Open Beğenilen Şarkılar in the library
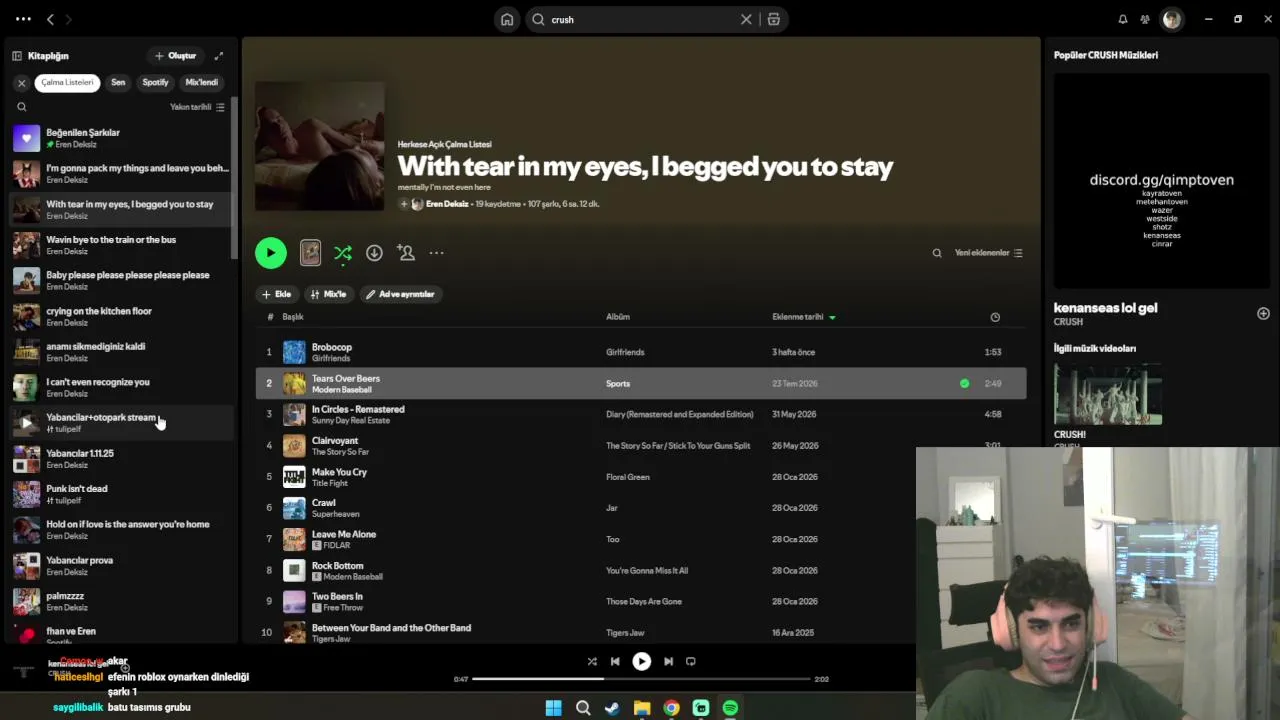Viewport: 1280px width, 720px height. pos(120,138)
